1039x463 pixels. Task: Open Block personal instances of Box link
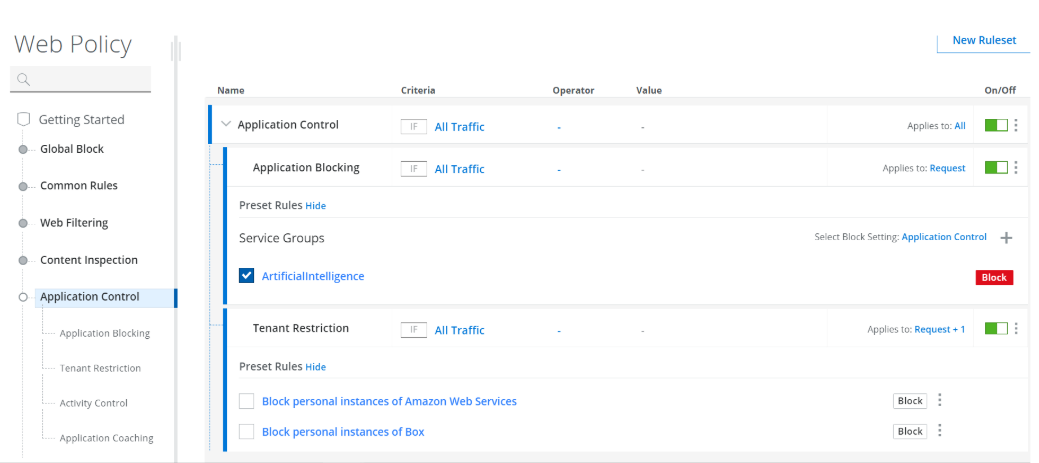(x=343, y=432)
